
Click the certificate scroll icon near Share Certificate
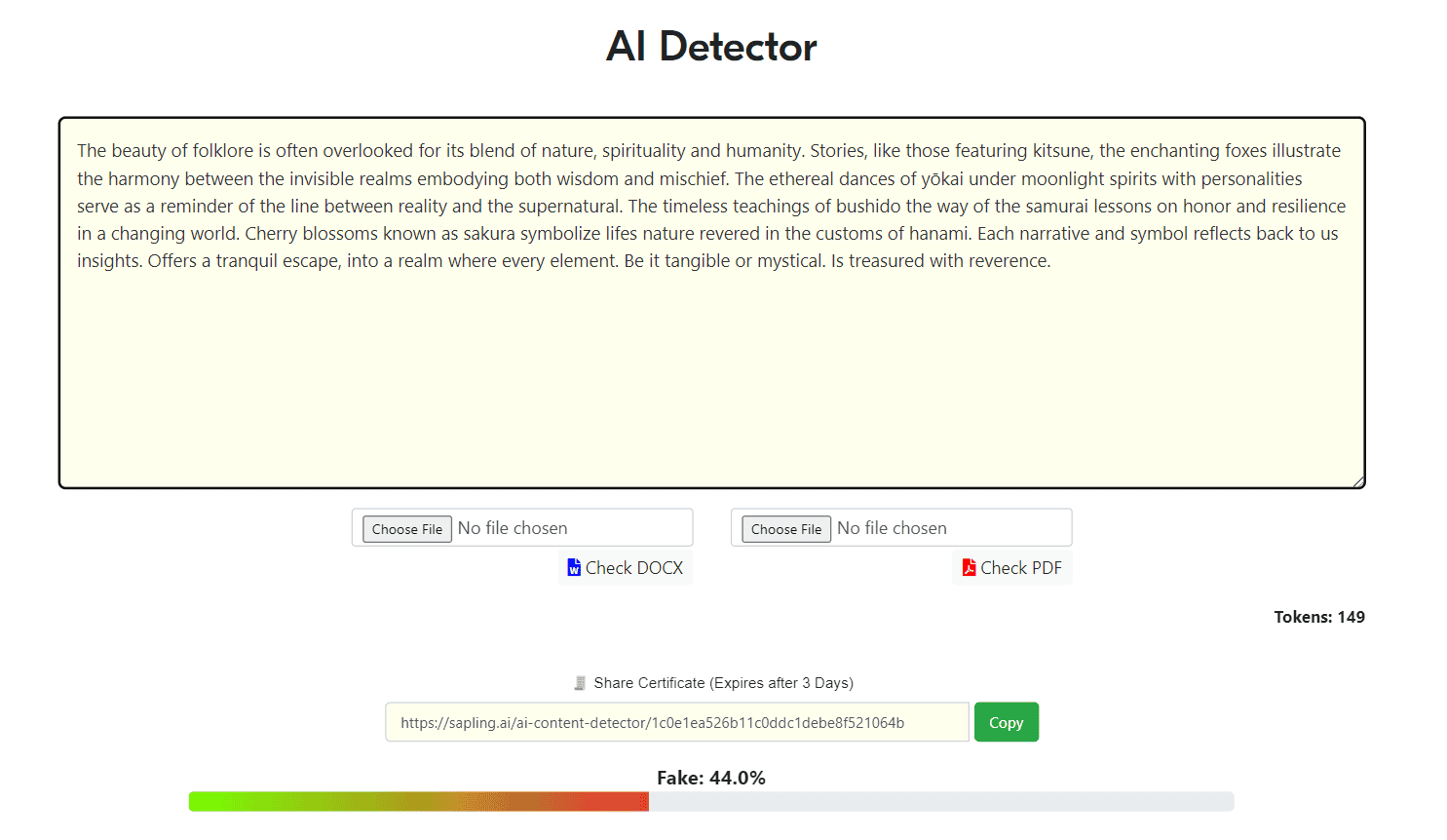pos(580,683)
